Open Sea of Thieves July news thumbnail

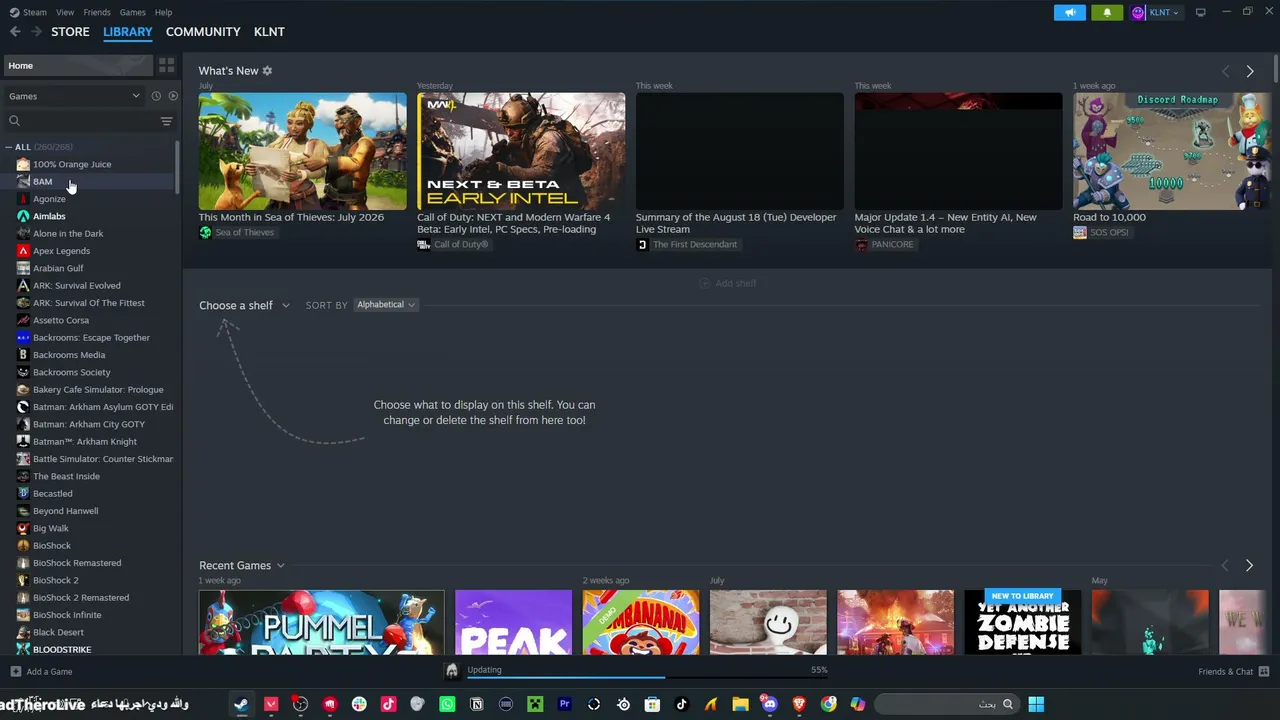[302, 151]
